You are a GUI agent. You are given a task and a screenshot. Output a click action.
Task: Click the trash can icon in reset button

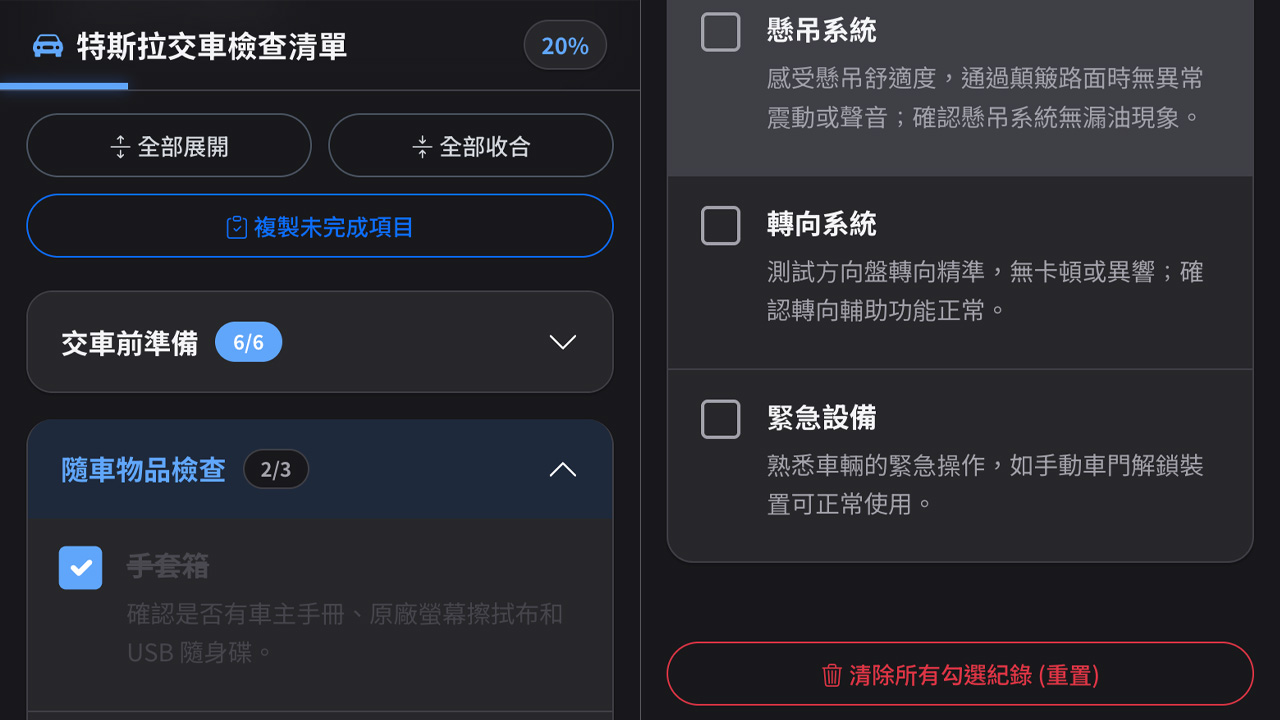coord(831,675)
